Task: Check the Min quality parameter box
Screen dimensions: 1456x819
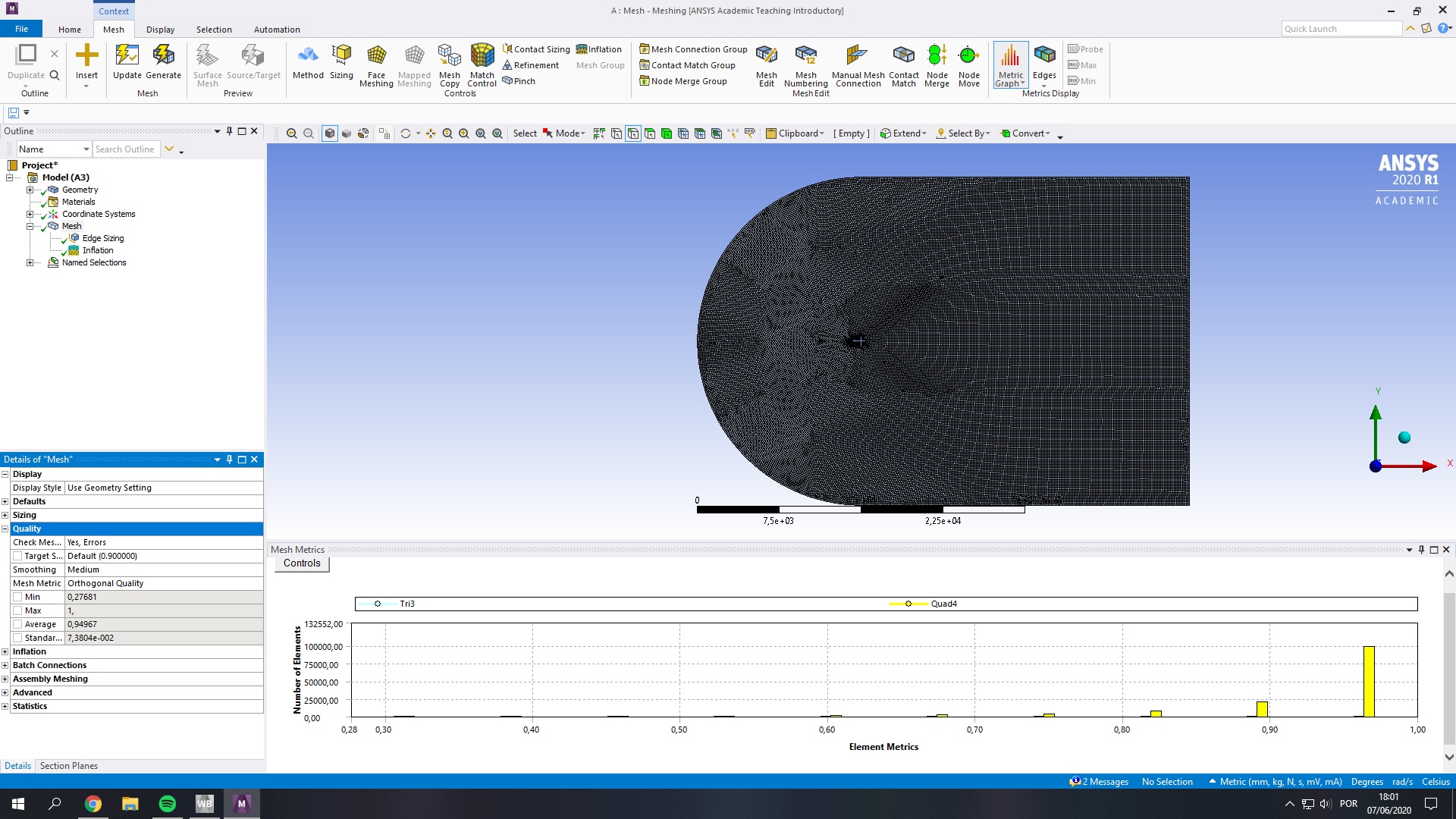Action: point(17,597)
